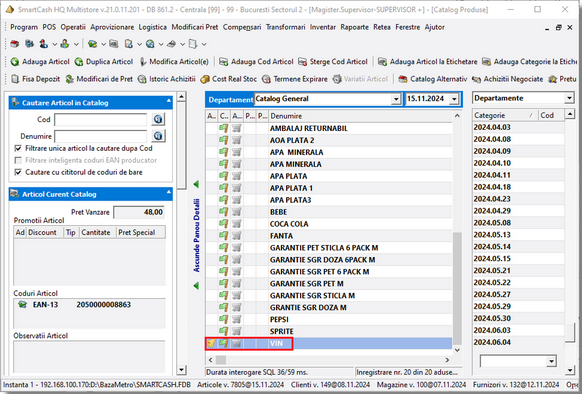Click the Cost Real Stoc coins icon

click(x=205, y=79)
